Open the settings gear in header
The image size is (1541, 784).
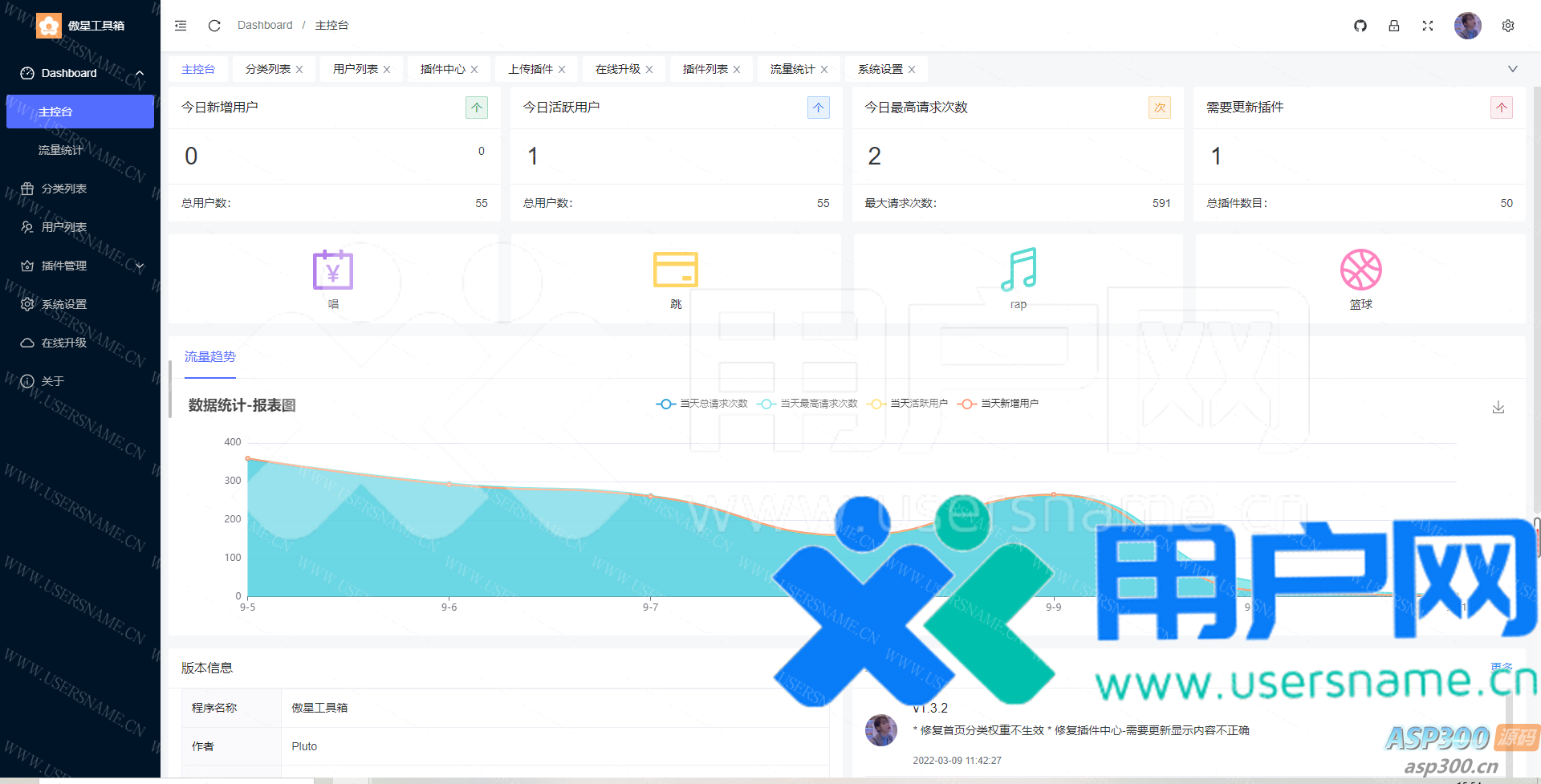[x=1508, y=26]
